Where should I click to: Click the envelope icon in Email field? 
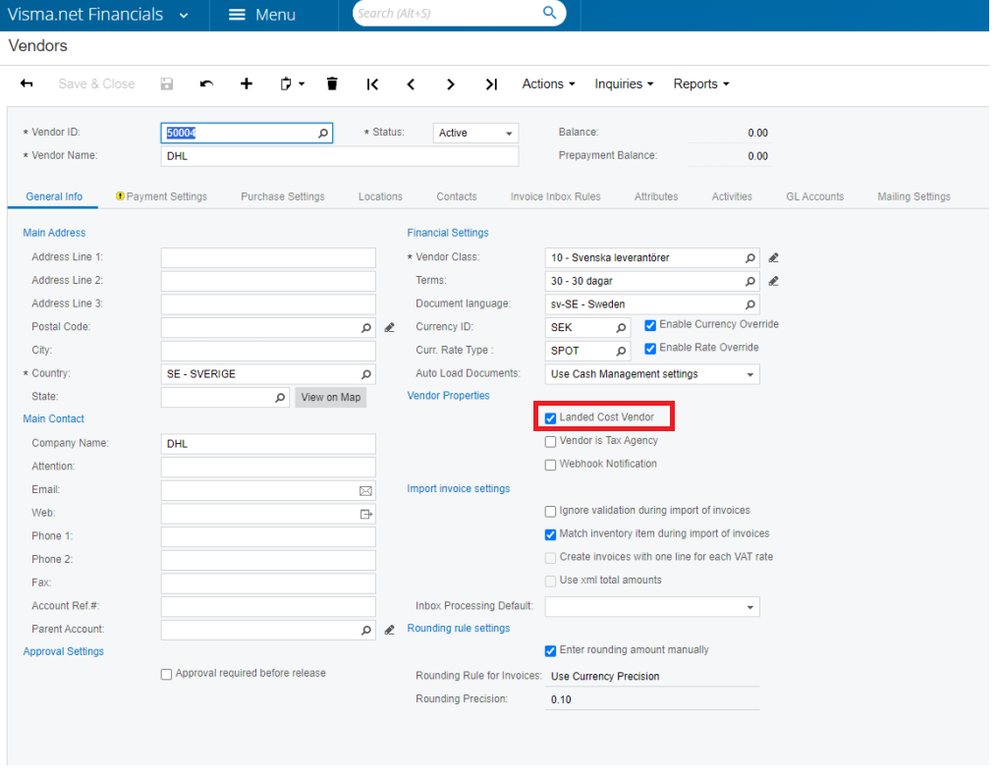click(x=366, y=491)
